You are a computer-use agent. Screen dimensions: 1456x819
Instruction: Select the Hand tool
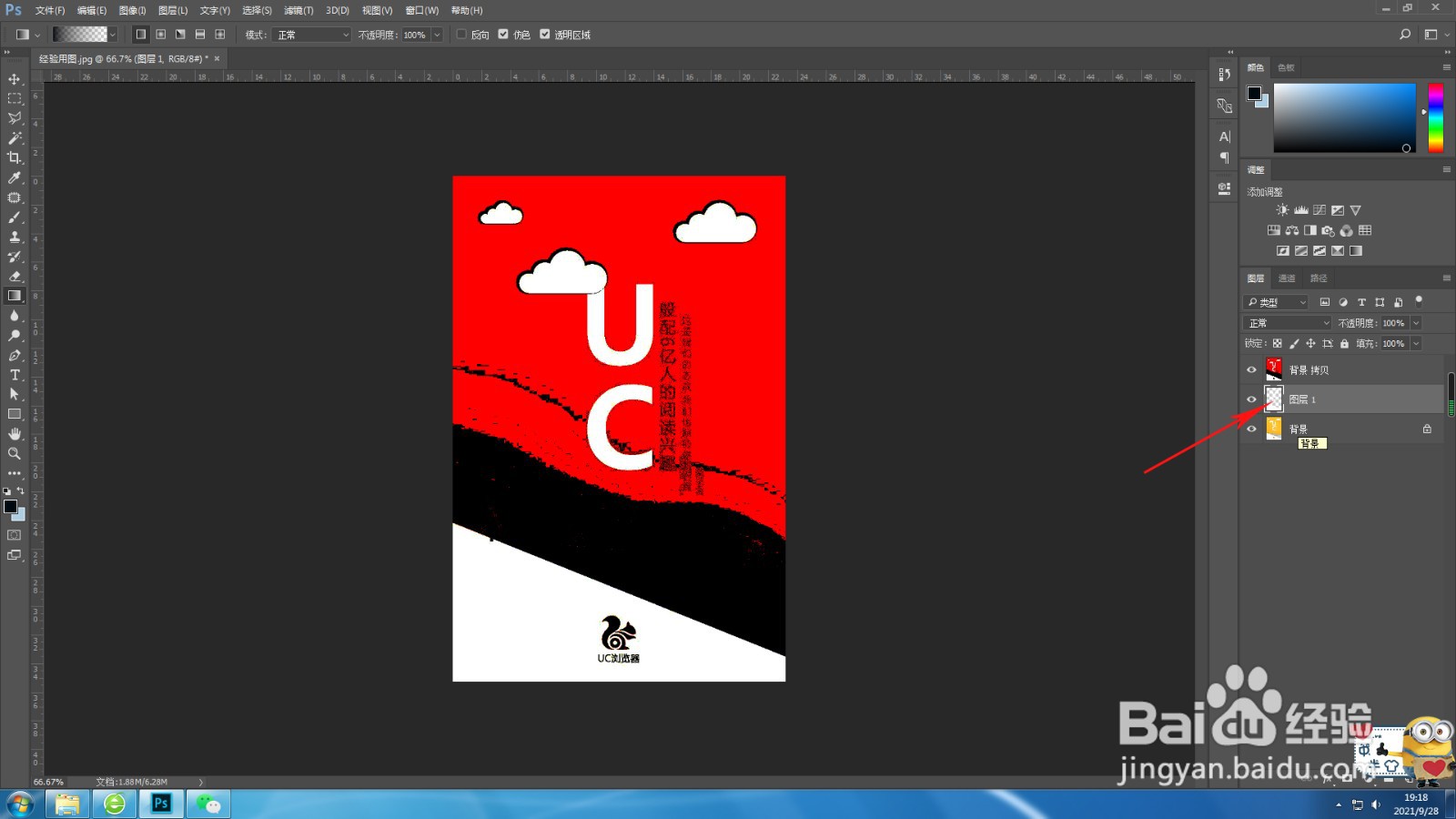(x=15, y=434)
